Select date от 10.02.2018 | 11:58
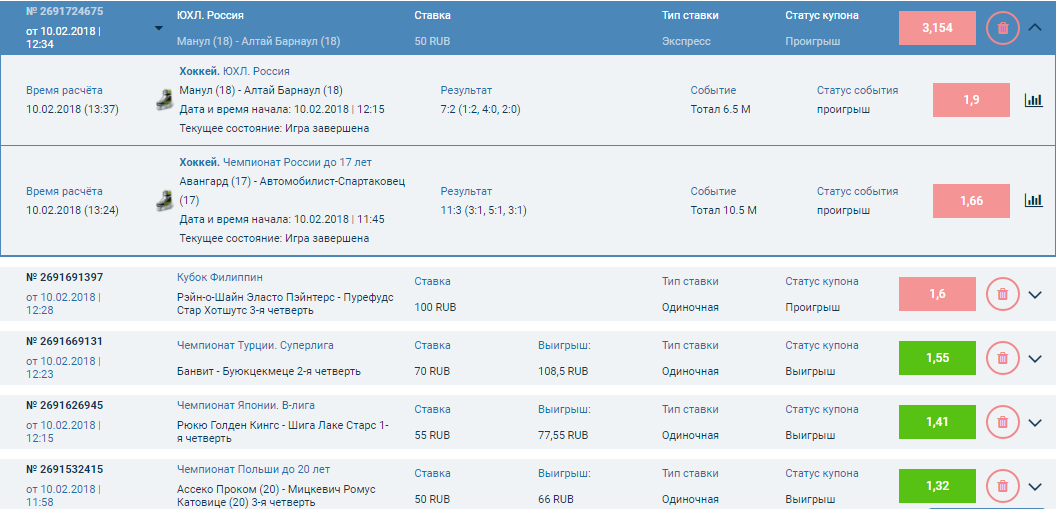Screen dimensions: 1063x509 pos(63,496)
